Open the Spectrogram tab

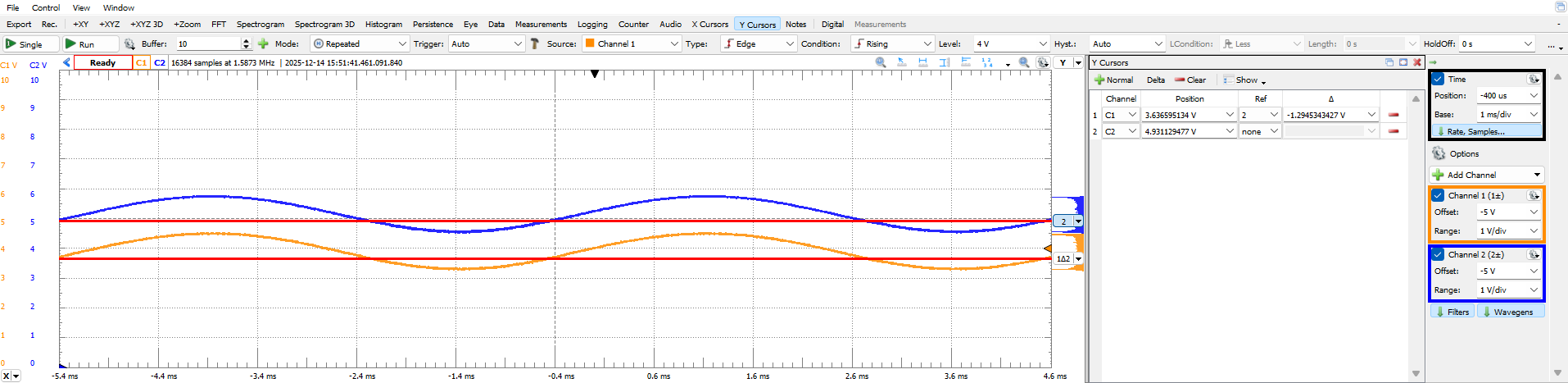[261, 25]
